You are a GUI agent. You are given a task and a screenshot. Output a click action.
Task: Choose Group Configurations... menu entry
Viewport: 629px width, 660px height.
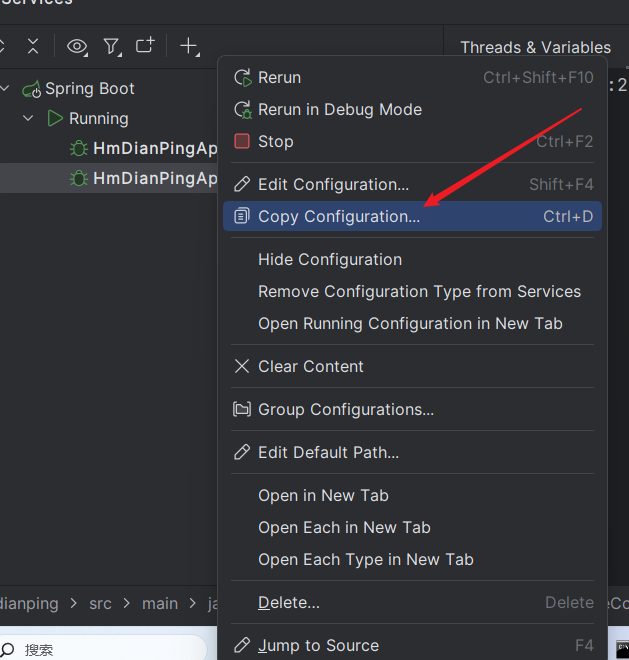coord(412,409)
